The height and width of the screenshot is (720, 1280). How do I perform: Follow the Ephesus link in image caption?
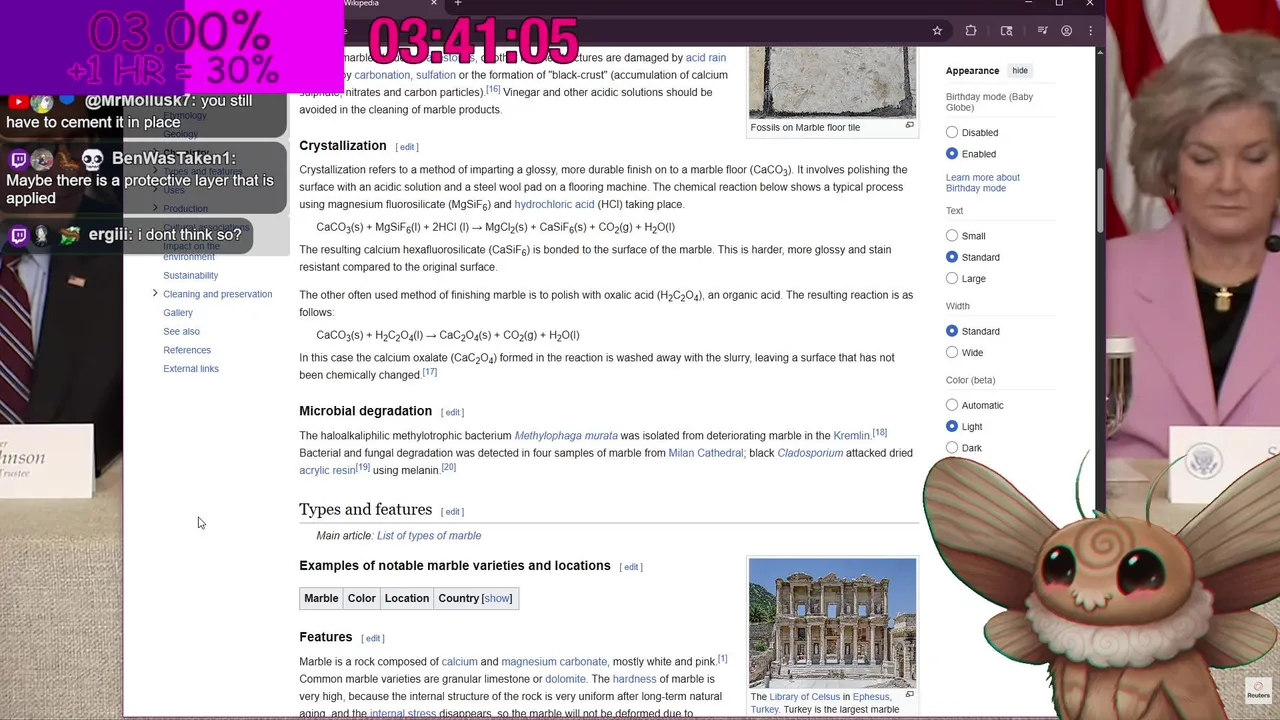pos(871,697)
